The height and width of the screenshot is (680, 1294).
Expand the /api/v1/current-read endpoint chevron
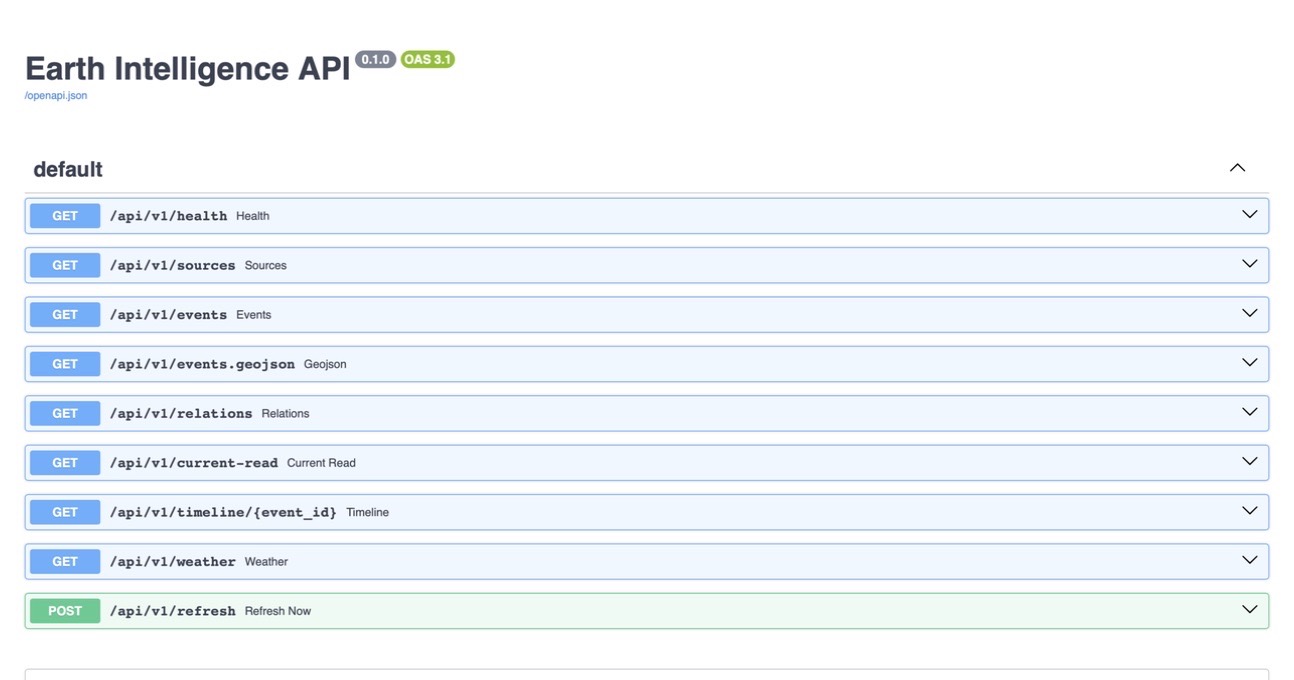point(1249,461)
